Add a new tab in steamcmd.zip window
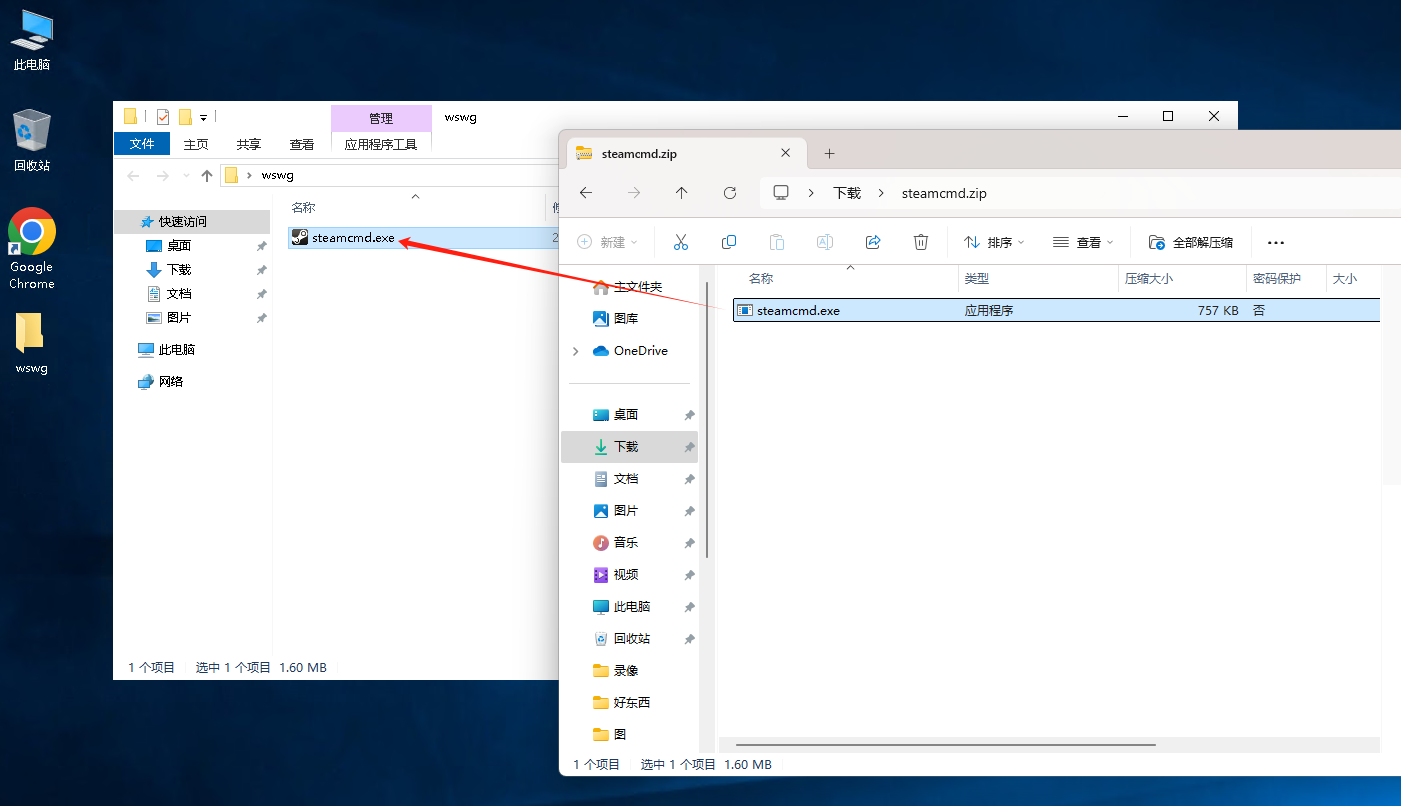 tap(829, 154)
